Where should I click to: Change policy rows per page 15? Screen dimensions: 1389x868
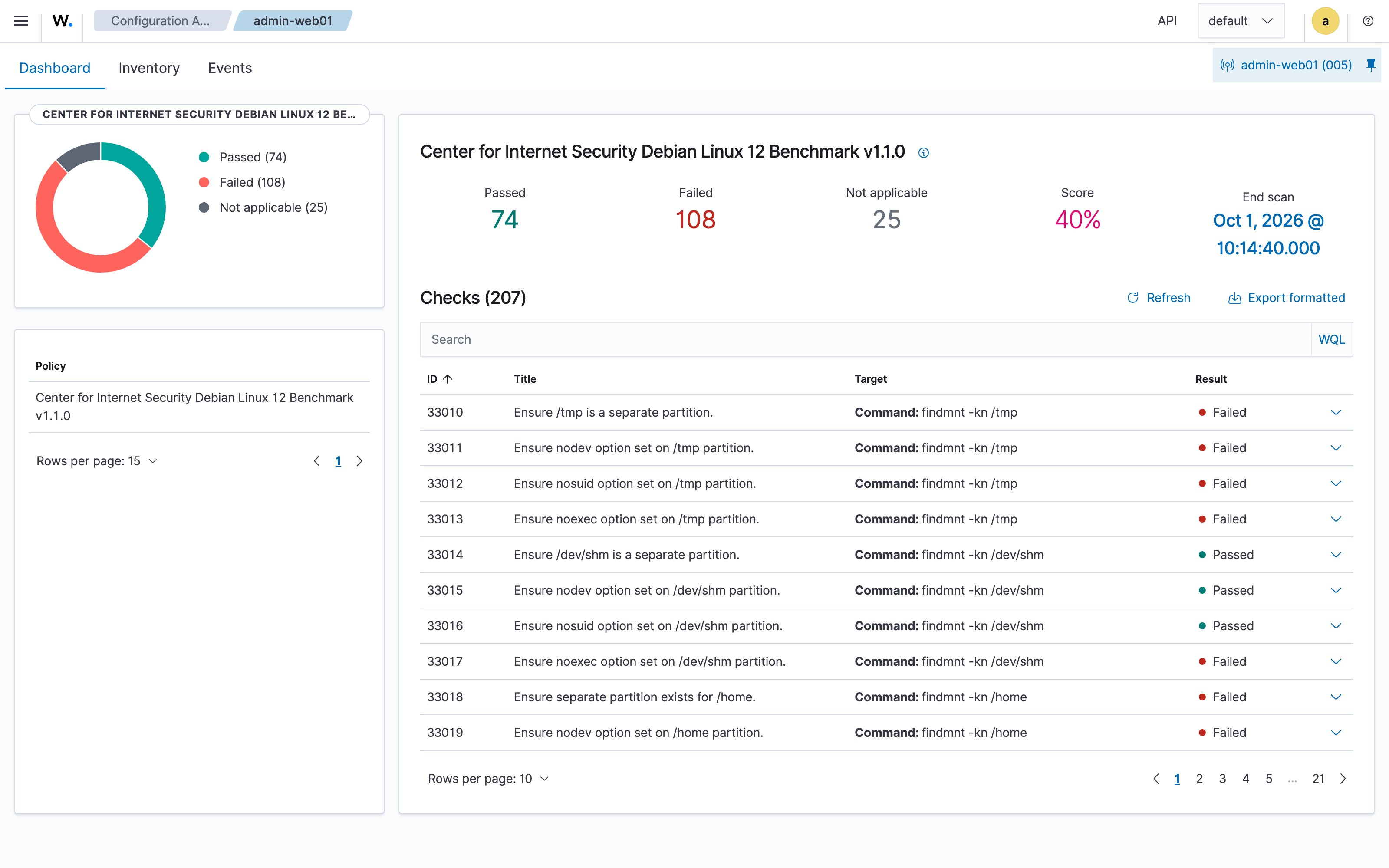click(x=96, y=461)
